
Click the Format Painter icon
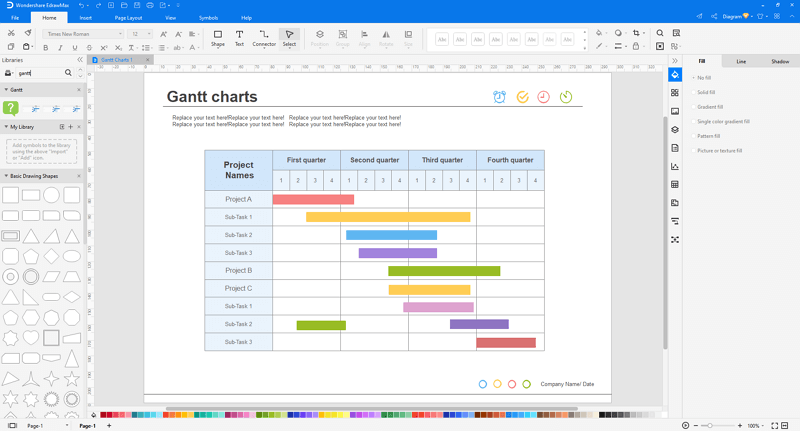[28, 33]
